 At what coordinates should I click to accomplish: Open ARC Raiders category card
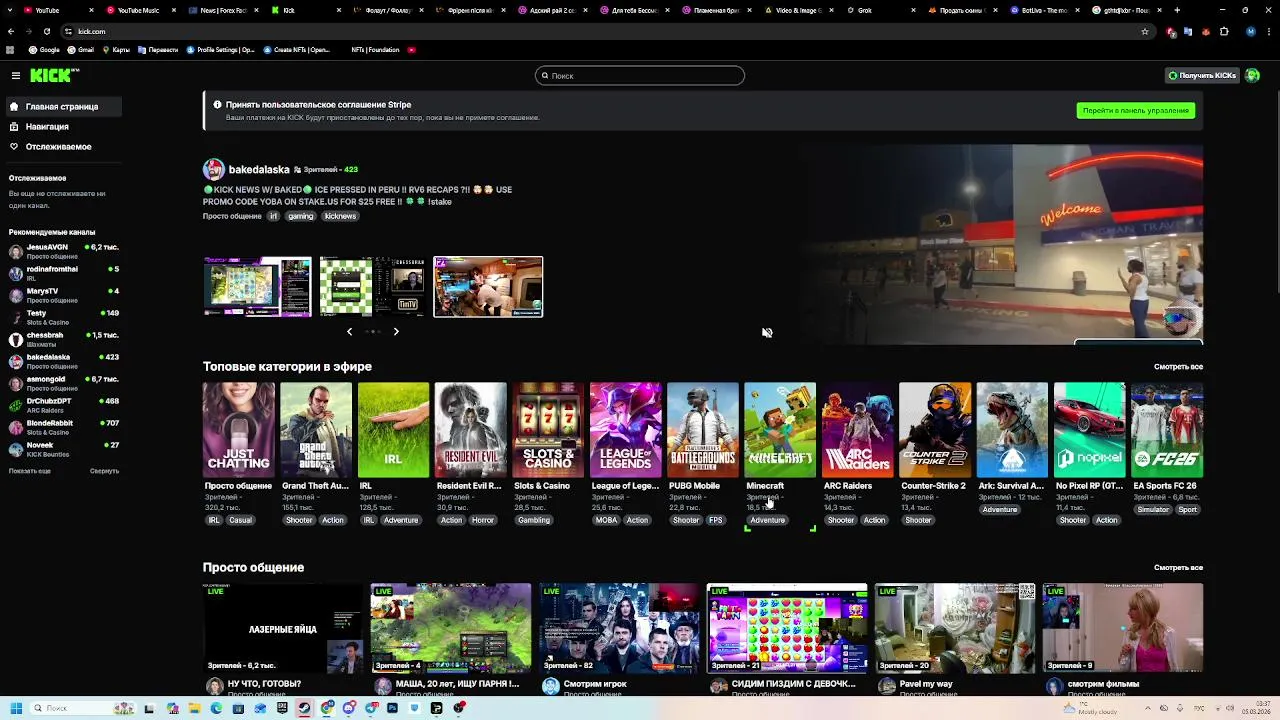pyautogui.click(x=857, y=430)
